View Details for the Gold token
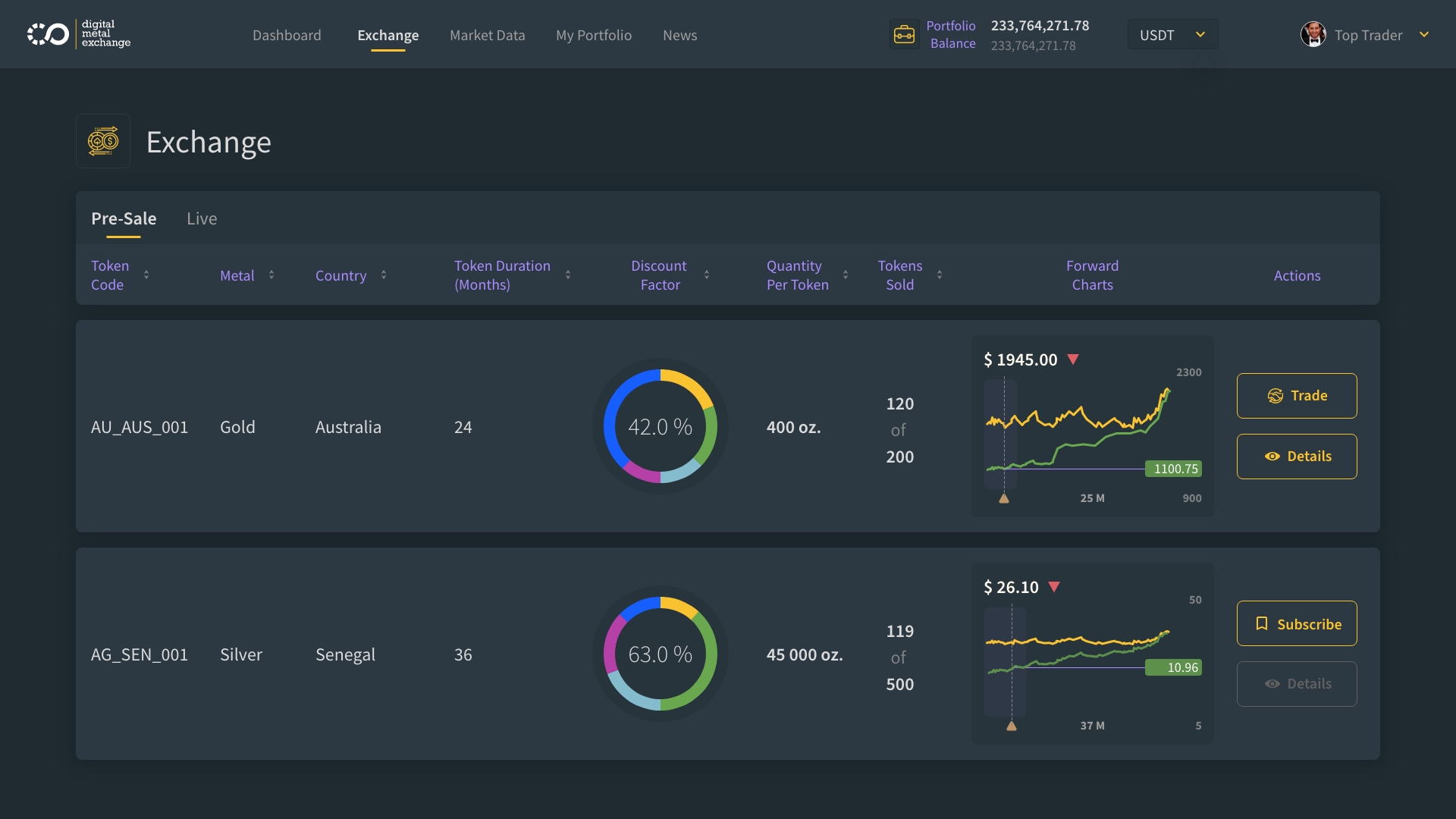 pos(1296,457)
